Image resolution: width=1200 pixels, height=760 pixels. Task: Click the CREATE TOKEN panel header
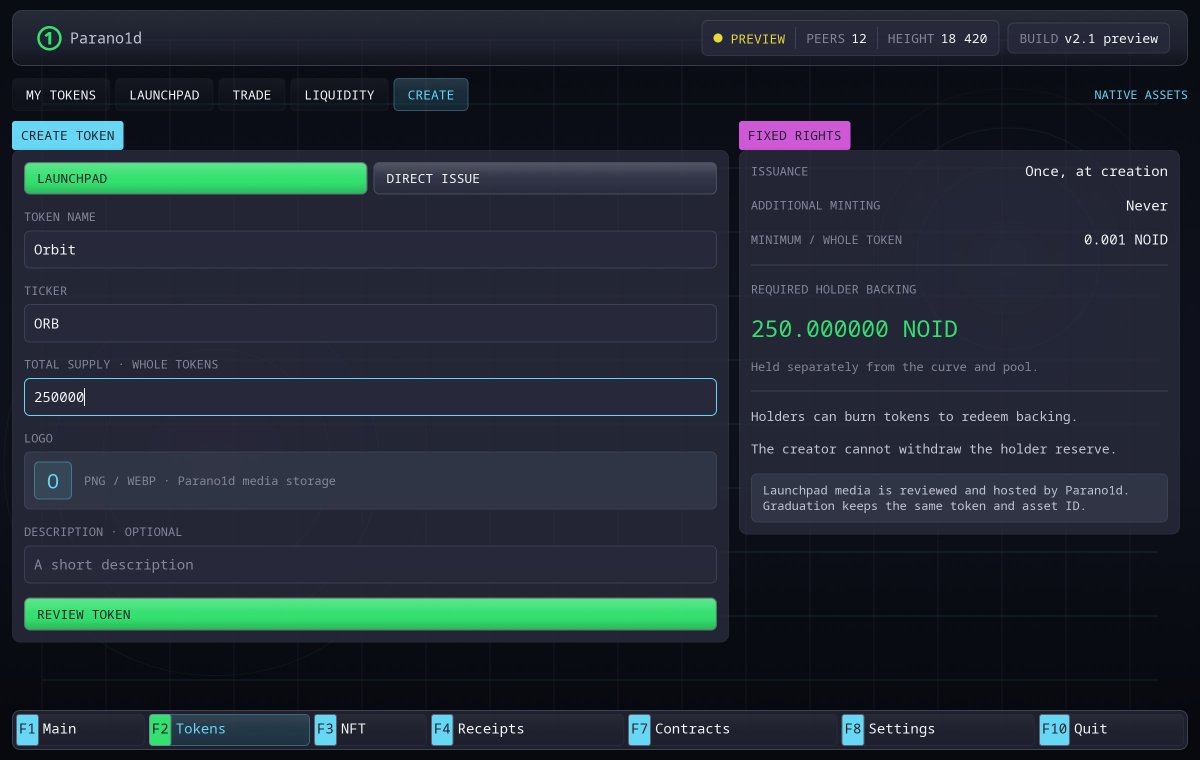tap(68, 136)
